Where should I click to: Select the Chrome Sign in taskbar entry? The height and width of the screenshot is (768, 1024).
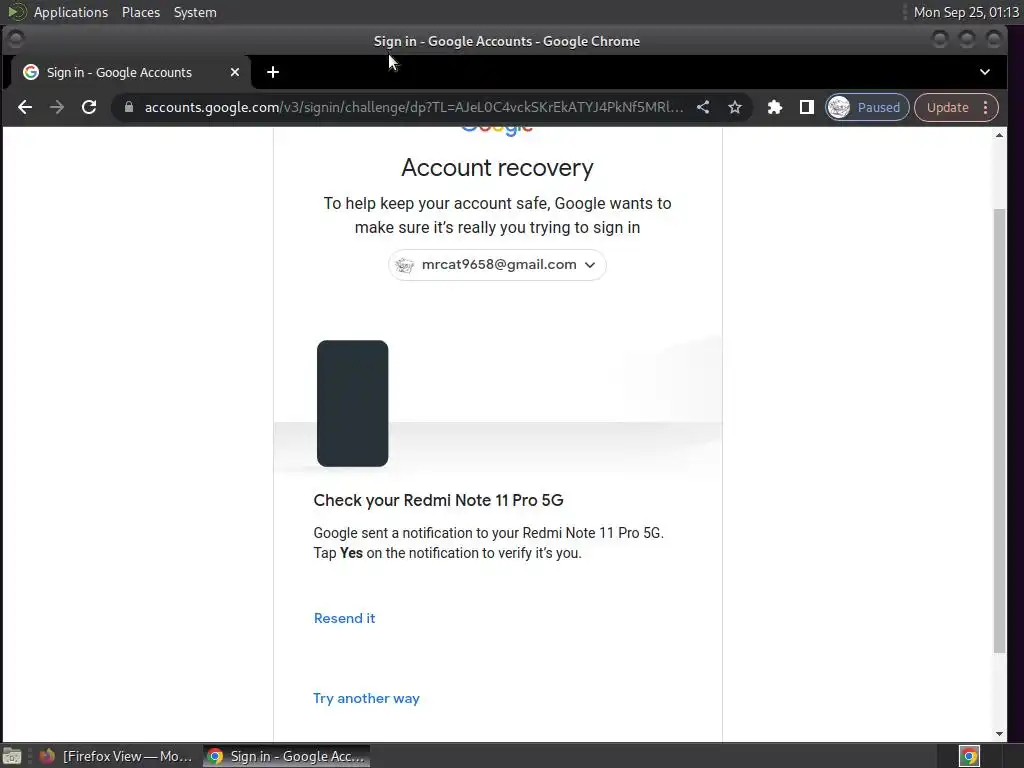point(287,756)
